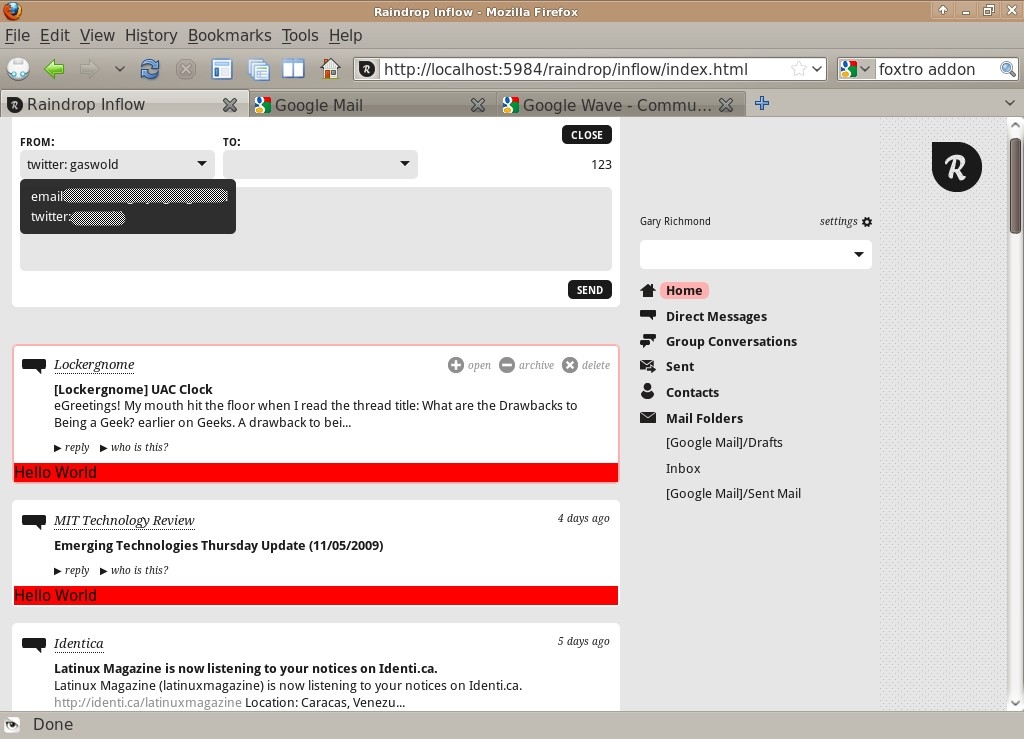Click the Group Conversations bubbles icon

point(648,341)
